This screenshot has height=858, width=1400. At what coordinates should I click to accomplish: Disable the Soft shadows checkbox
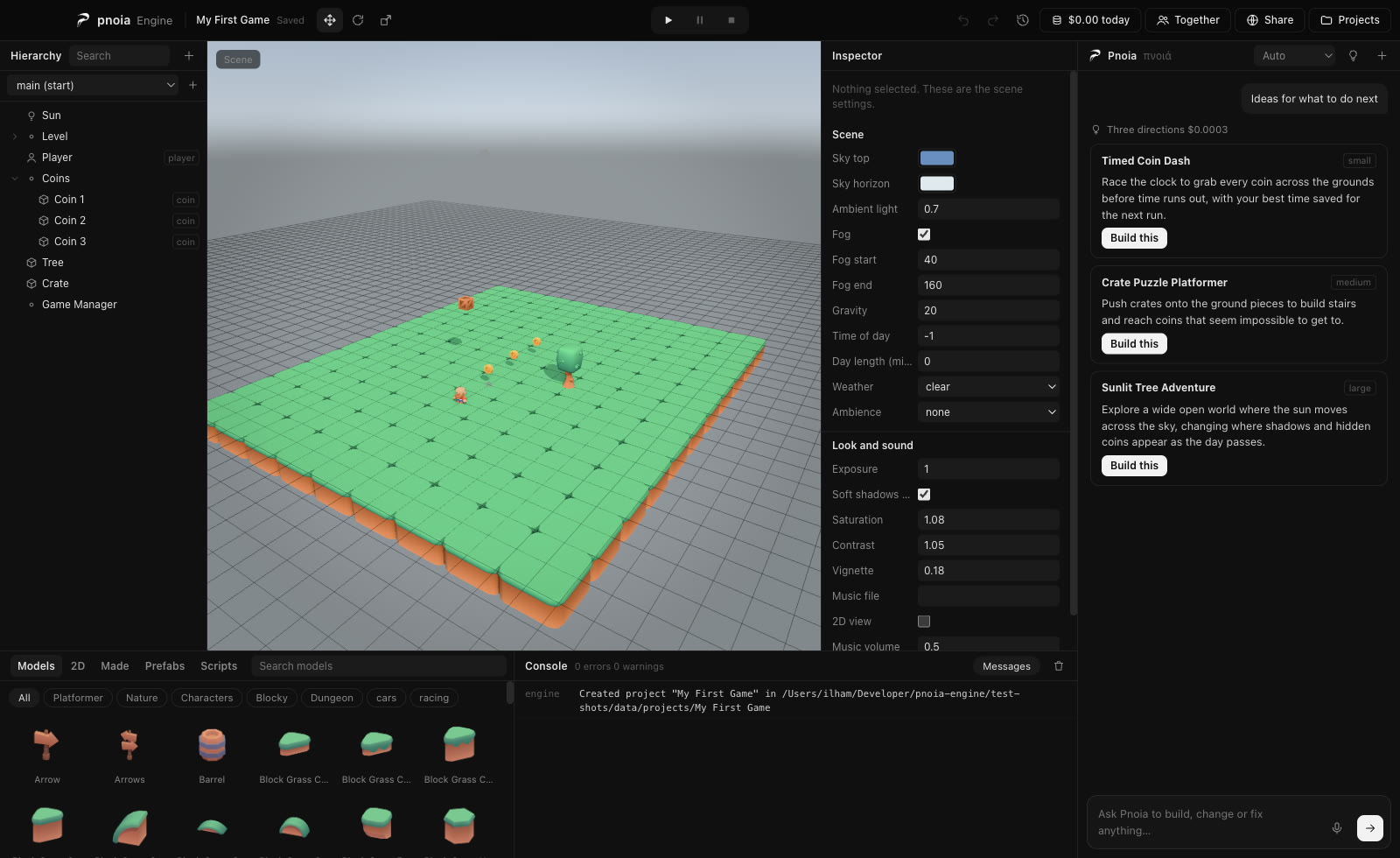click(924, 495)
